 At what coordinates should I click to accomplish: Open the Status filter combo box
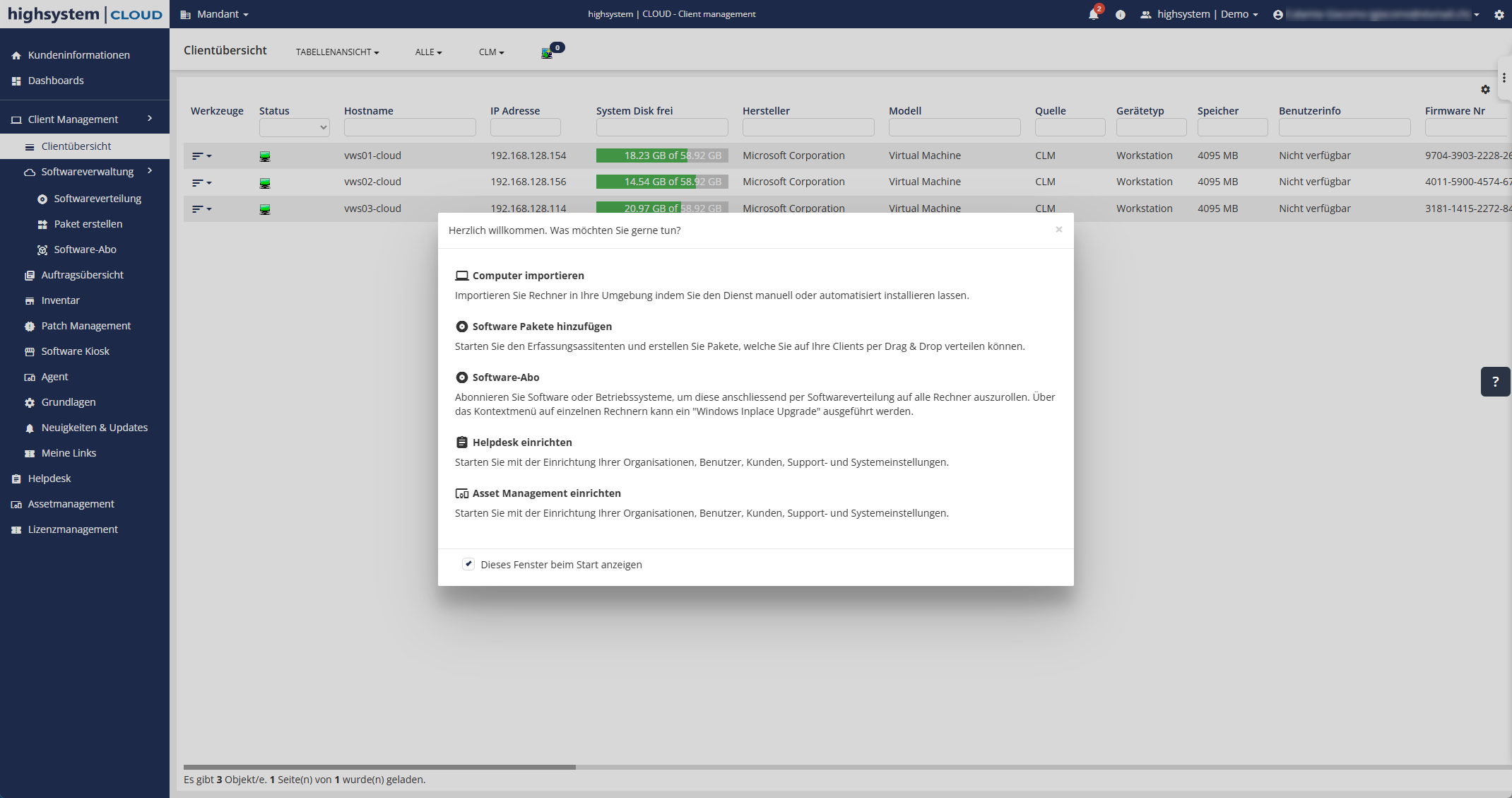click(294, 127)
